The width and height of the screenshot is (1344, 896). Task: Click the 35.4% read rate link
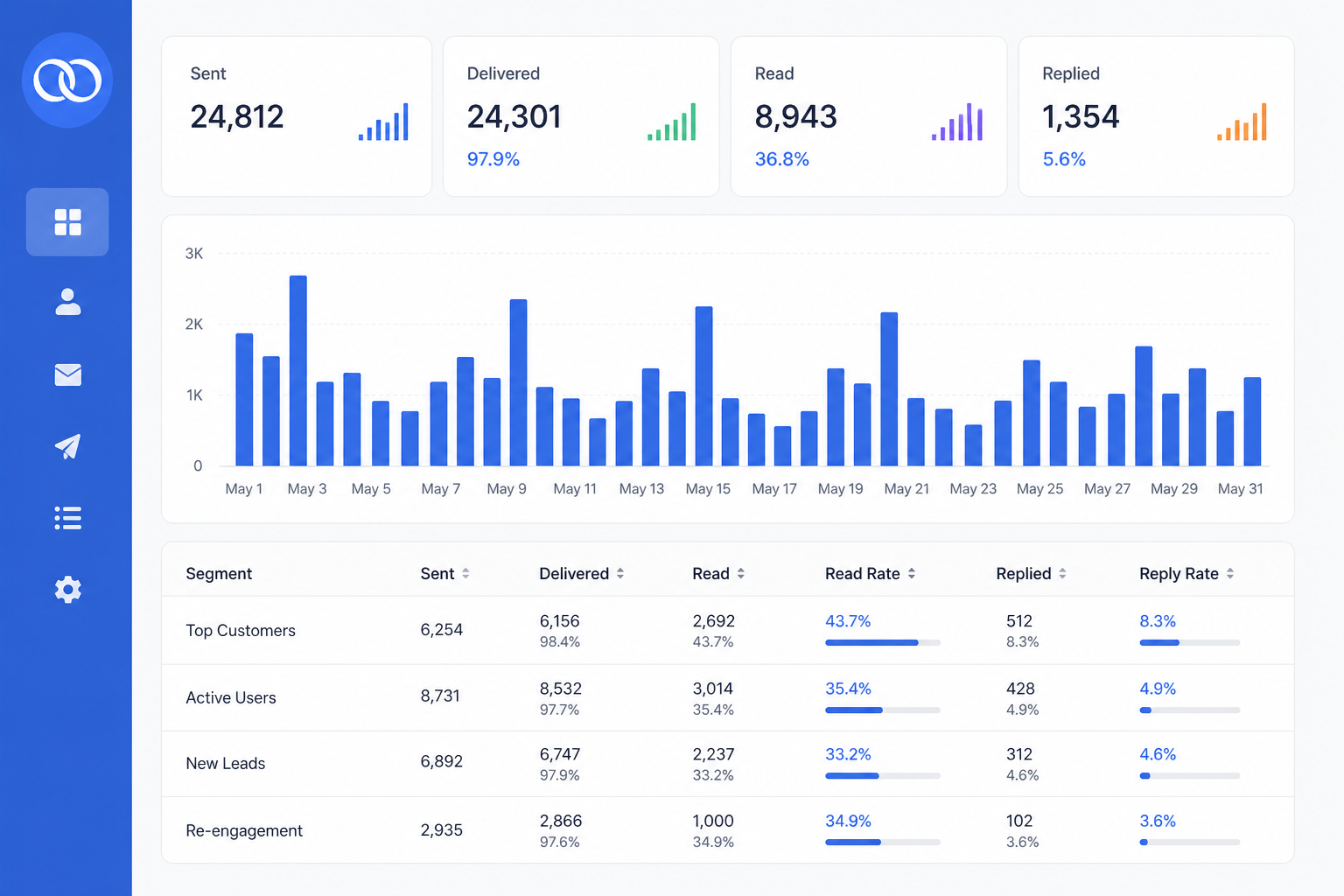pos(848,689)
